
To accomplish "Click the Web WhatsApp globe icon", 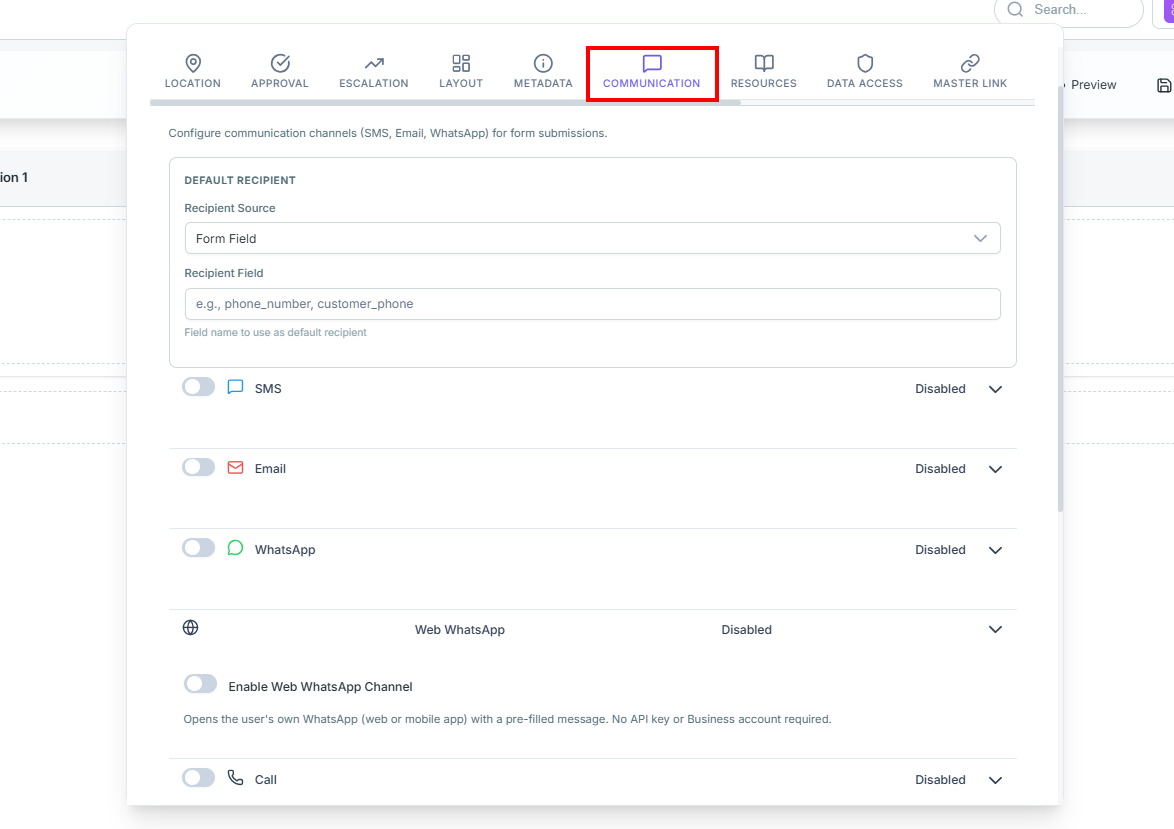I will (191, 628).
